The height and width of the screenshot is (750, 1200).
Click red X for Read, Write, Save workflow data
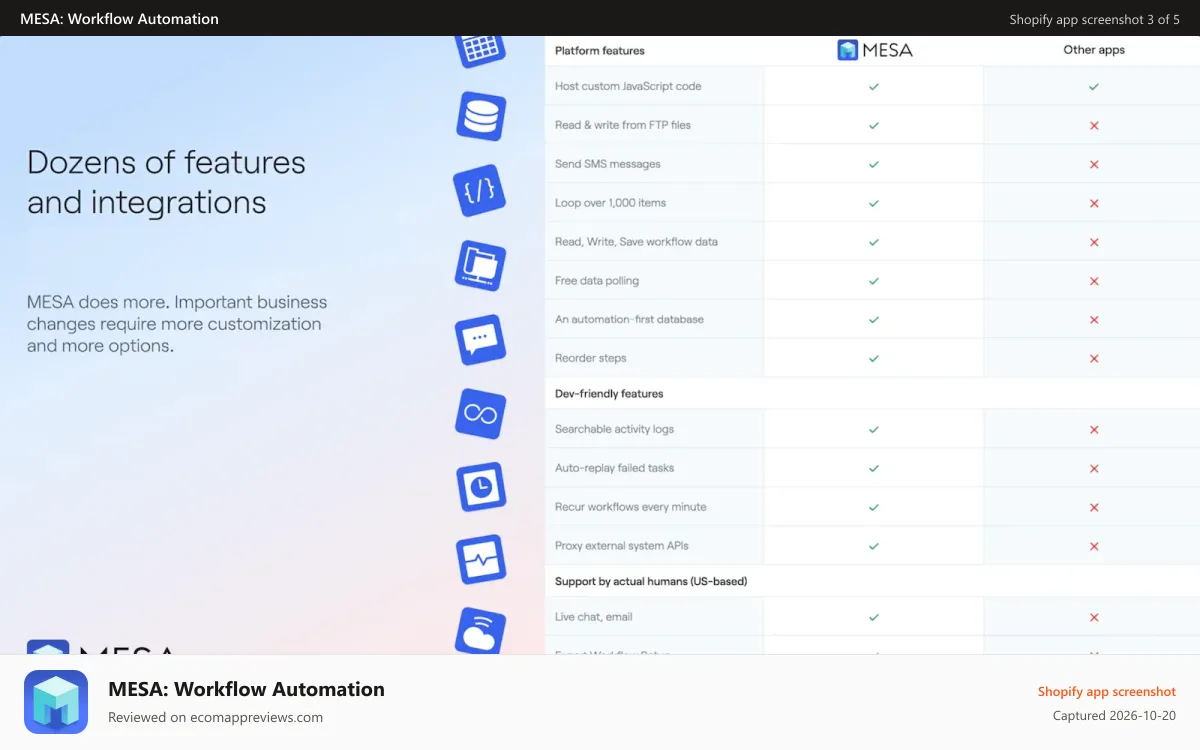coord(1094,242)
